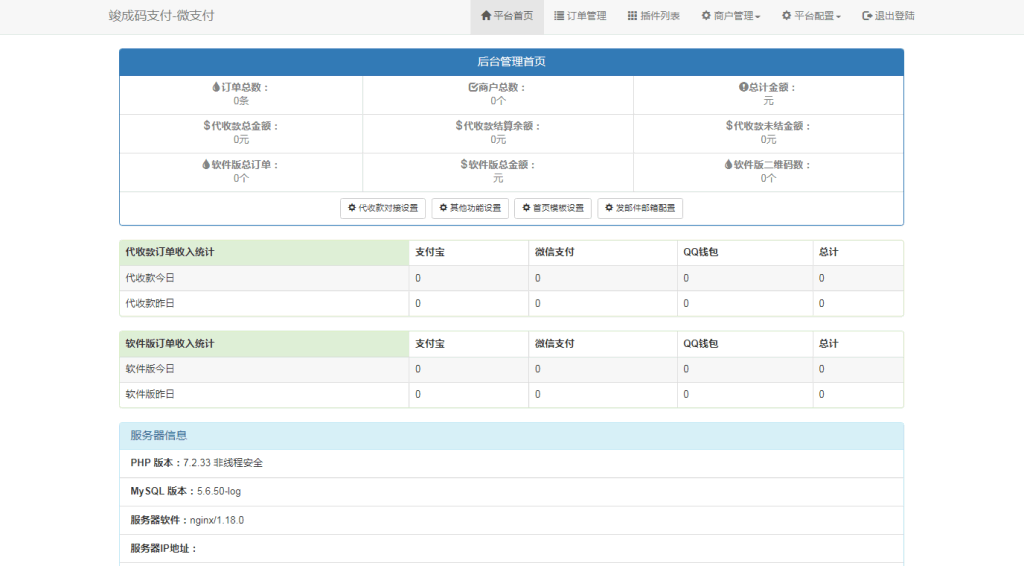Click the info icon beside 总计金额
Screen dimensions: 1024x566
743,88
